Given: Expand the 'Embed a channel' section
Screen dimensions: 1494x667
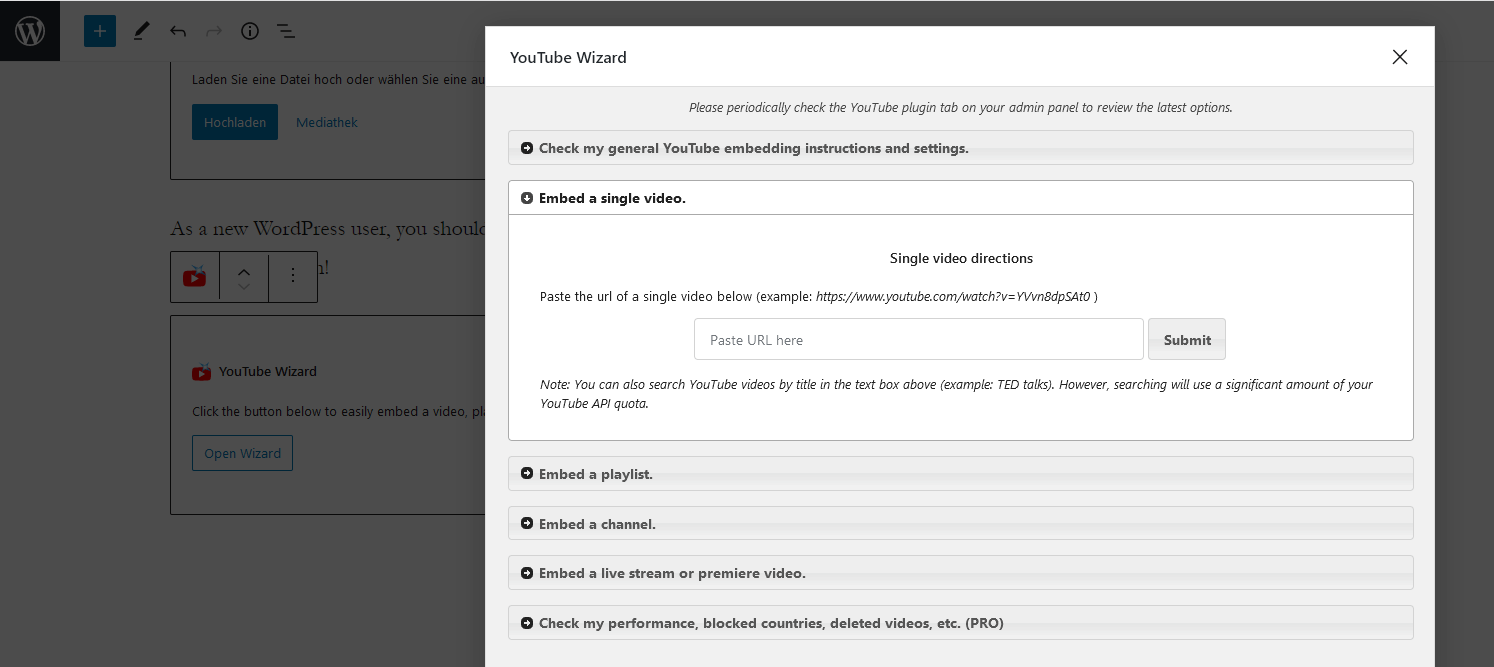Looking at the screenshot, I should tap(961, 524).
